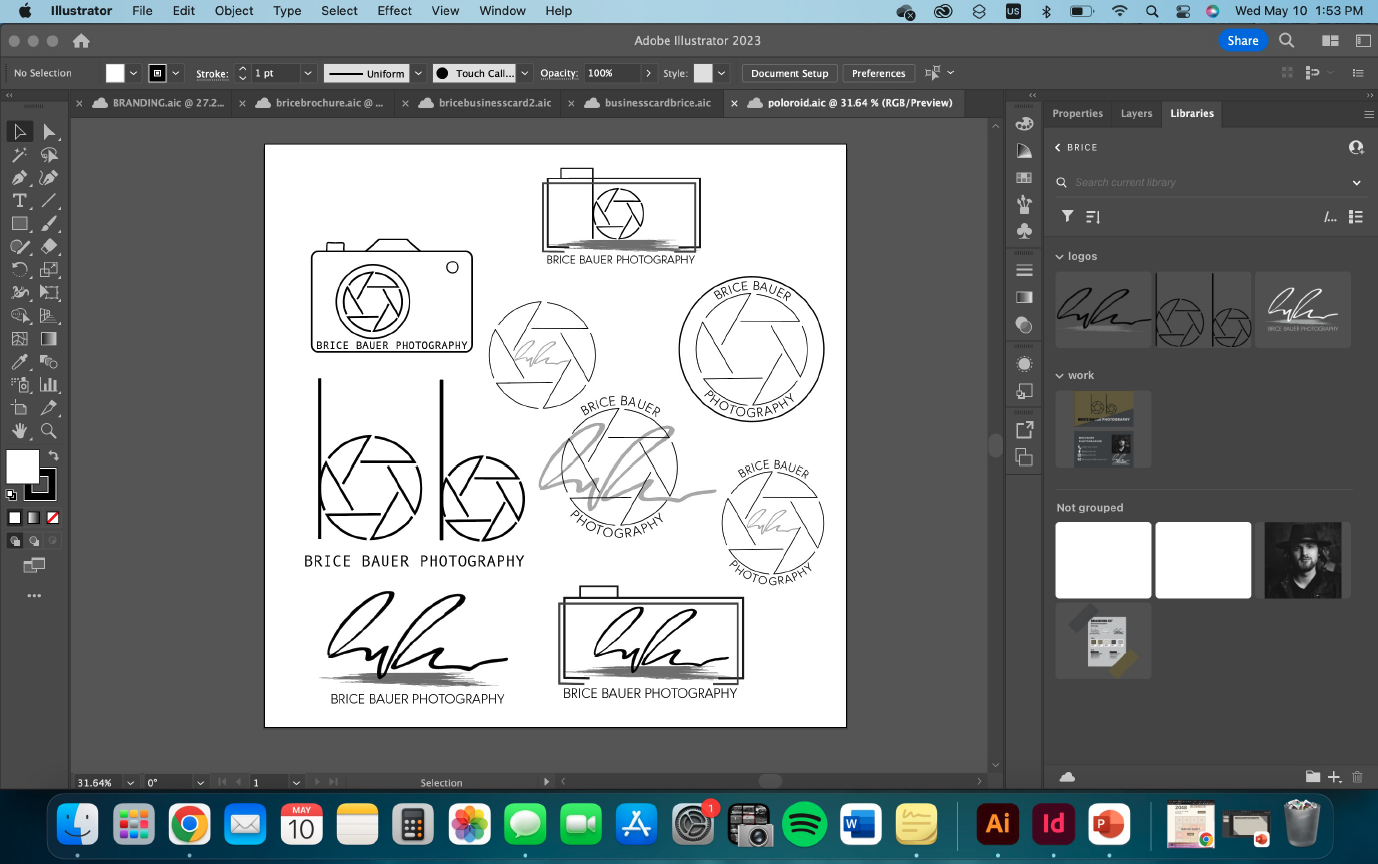Expand the Opacity value arrow
1378x864 pixels.
pyautogui.click(x=649, y=73)
